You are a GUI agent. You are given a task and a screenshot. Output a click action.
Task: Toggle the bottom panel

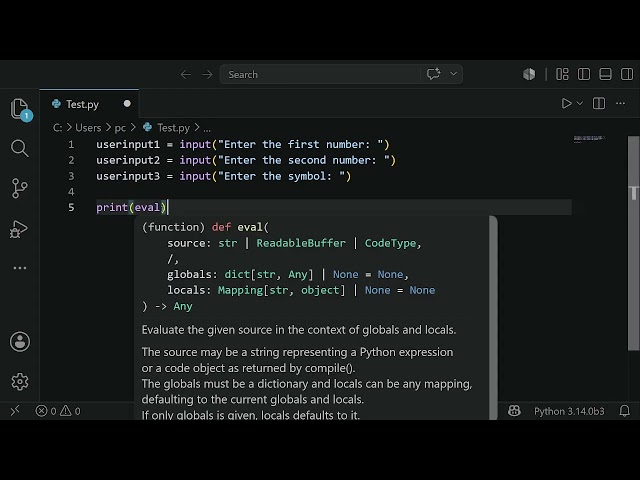(x=605, y=74)
